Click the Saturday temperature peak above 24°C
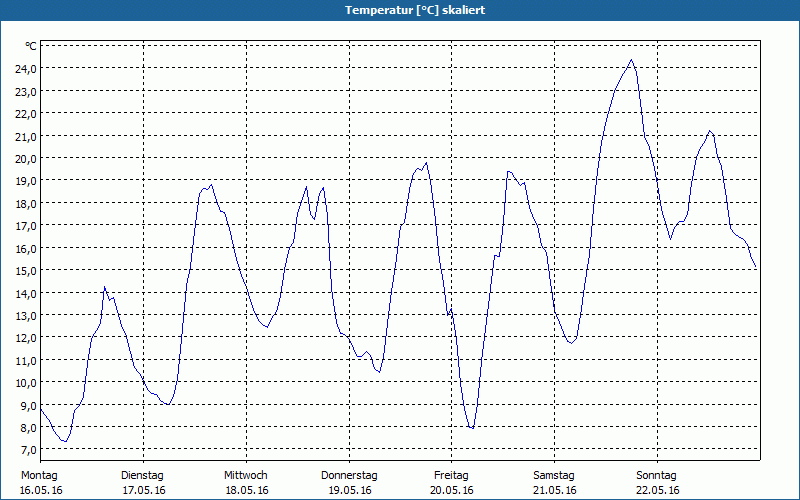 point(632,60)
